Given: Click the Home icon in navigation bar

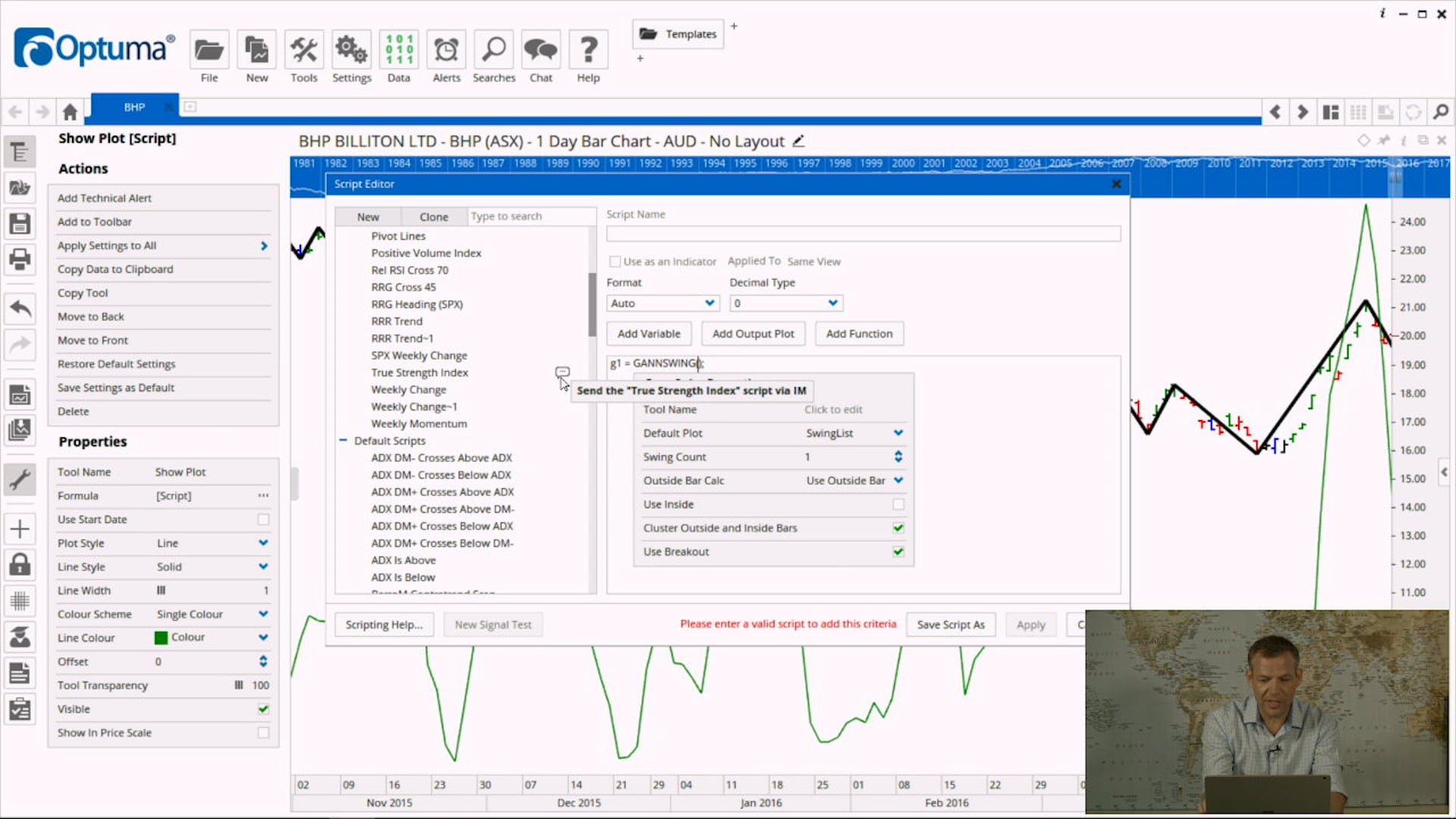Looking at the screenshot, I should click(70, 112).
